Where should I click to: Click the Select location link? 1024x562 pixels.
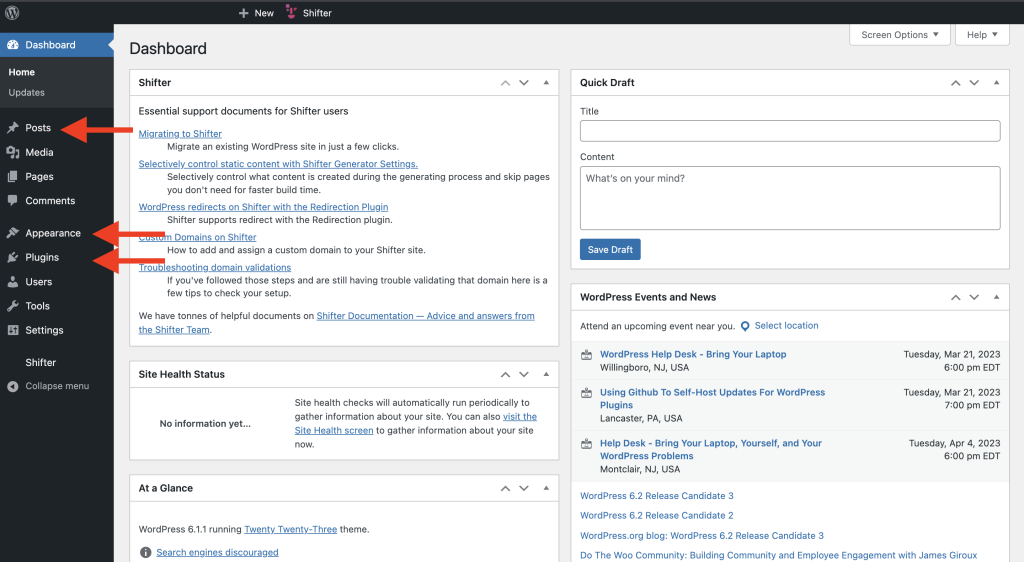point(786,326)
